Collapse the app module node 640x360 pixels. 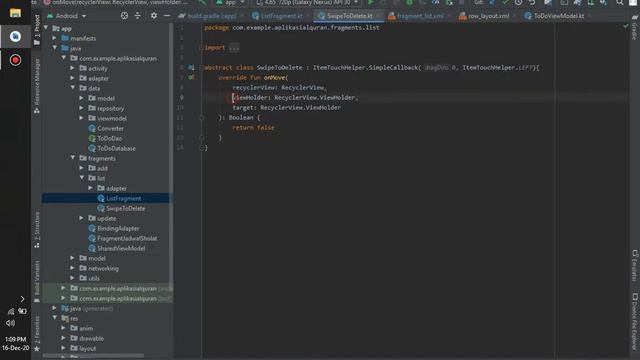click(x=46, y=28)
